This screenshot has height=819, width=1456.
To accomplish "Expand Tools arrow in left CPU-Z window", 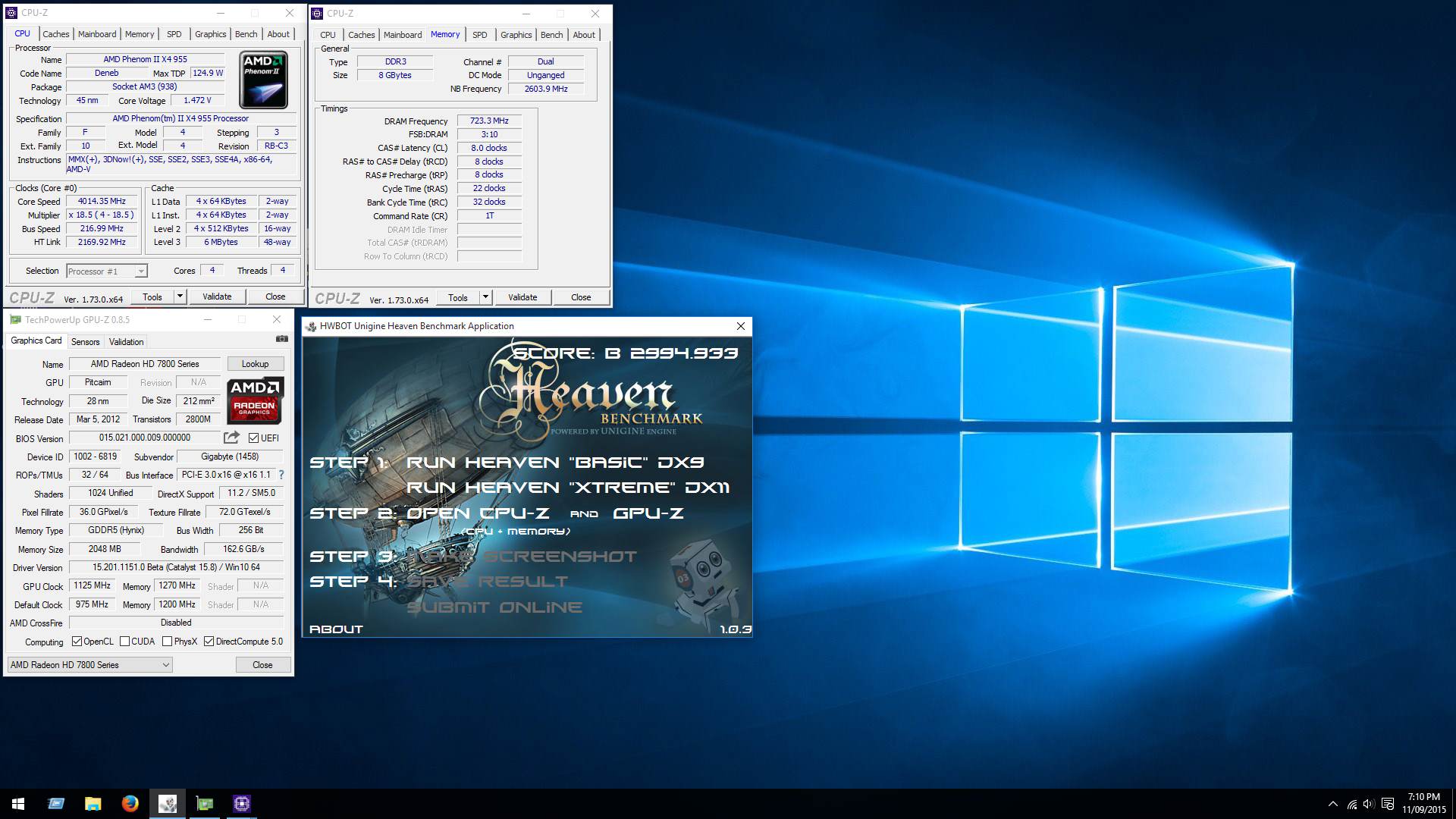I will (180, 297).
